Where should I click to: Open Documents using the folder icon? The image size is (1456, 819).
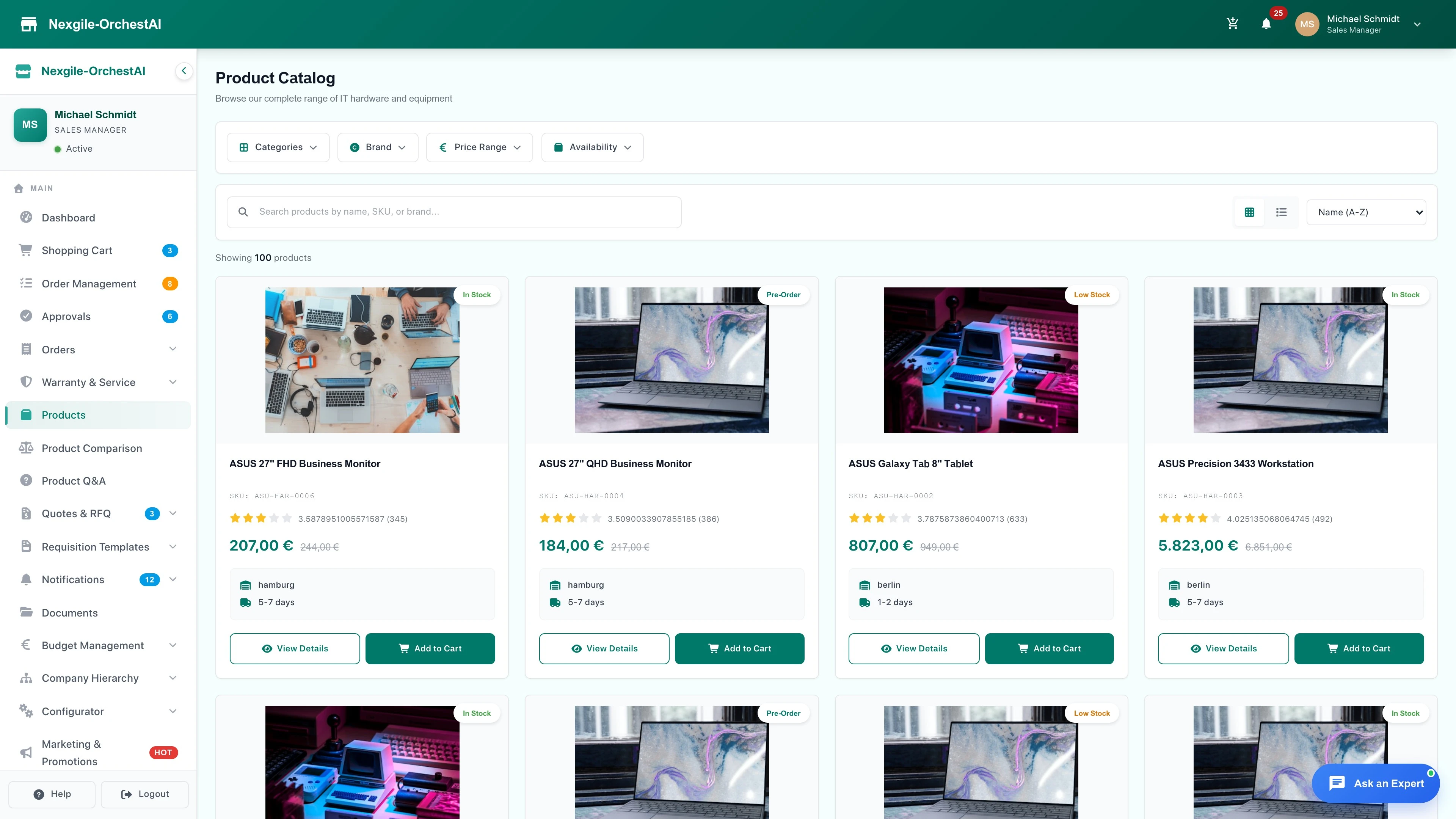(x=26, y=612)
